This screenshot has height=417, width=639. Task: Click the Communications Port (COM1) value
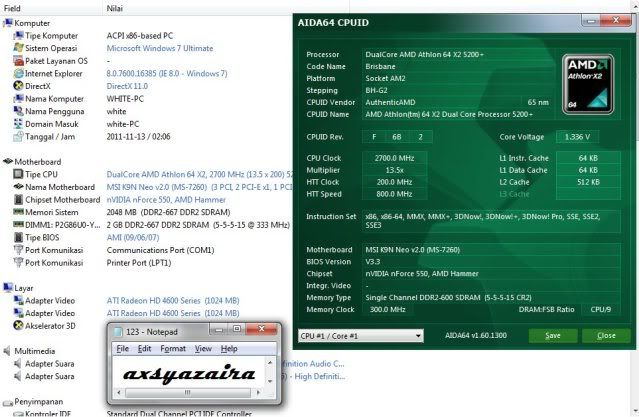point(161,250)
